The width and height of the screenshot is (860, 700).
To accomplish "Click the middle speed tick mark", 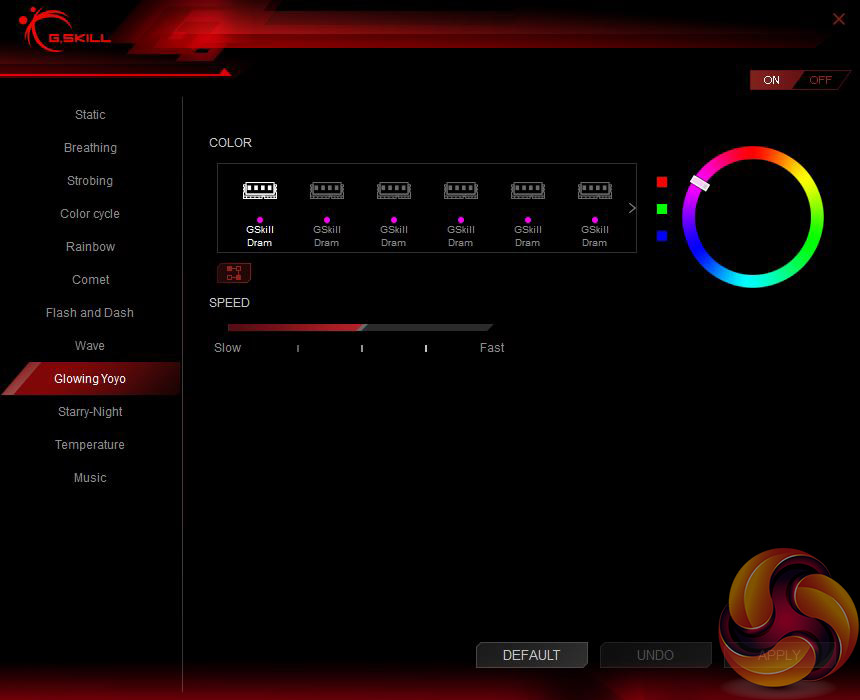I will pos(362,348).
